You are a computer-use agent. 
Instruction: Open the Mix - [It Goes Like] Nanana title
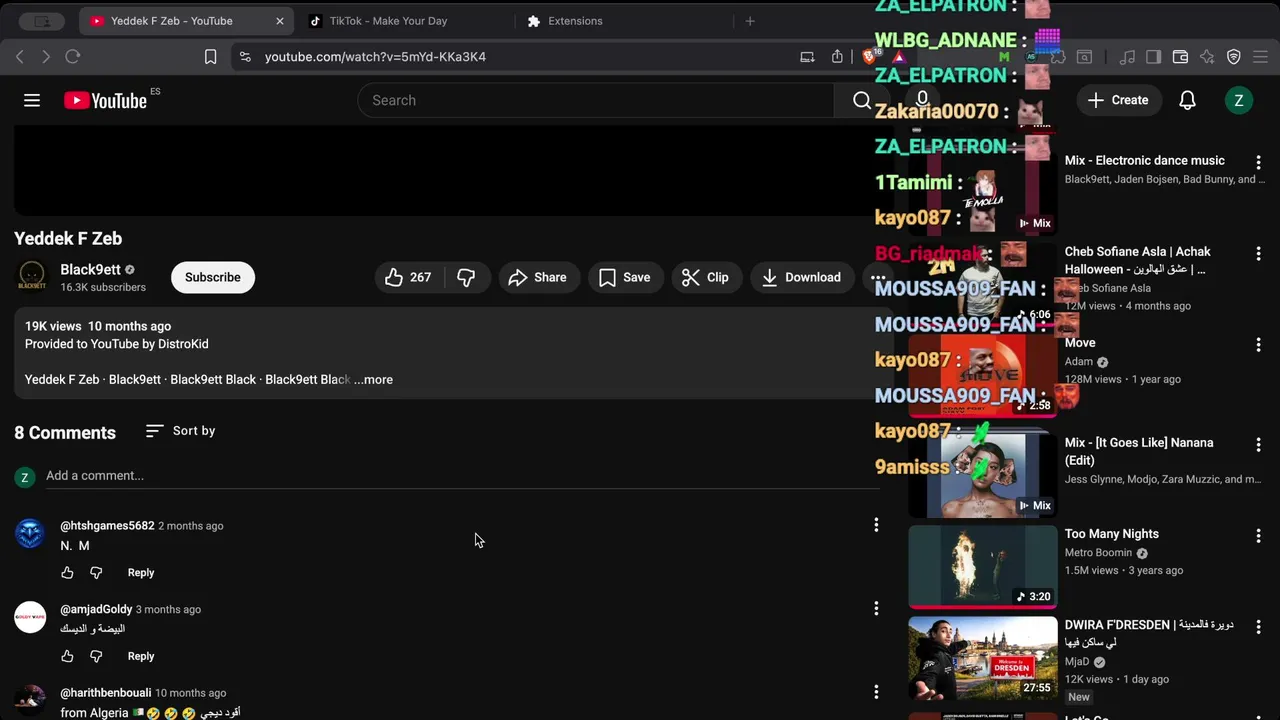click(x=1139, y=452)
